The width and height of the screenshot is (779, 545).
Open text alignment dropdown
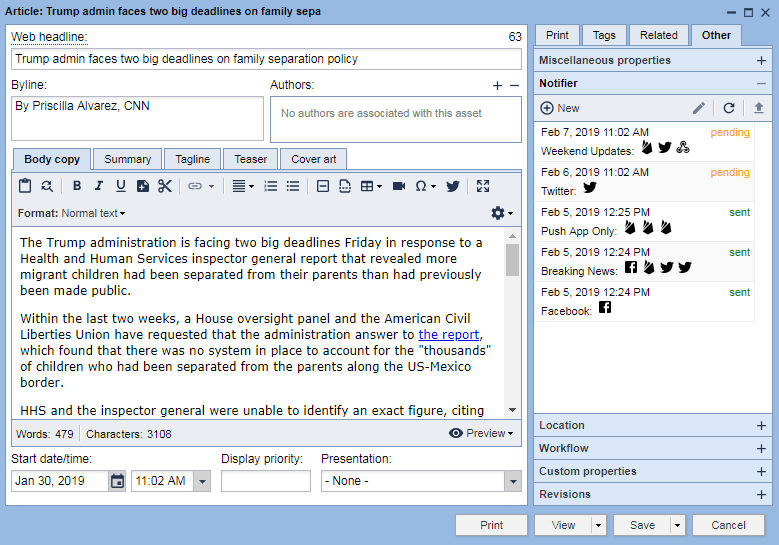pyautogui.click(x=243, y=186)
